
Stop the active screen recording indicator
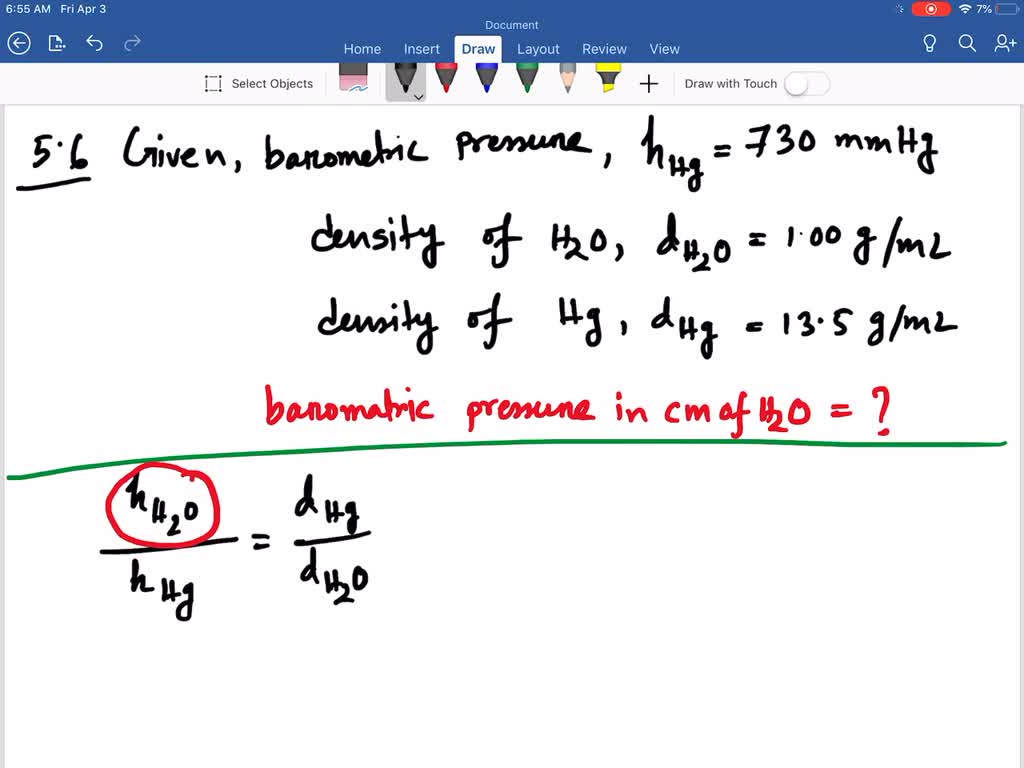coord(930,8)
